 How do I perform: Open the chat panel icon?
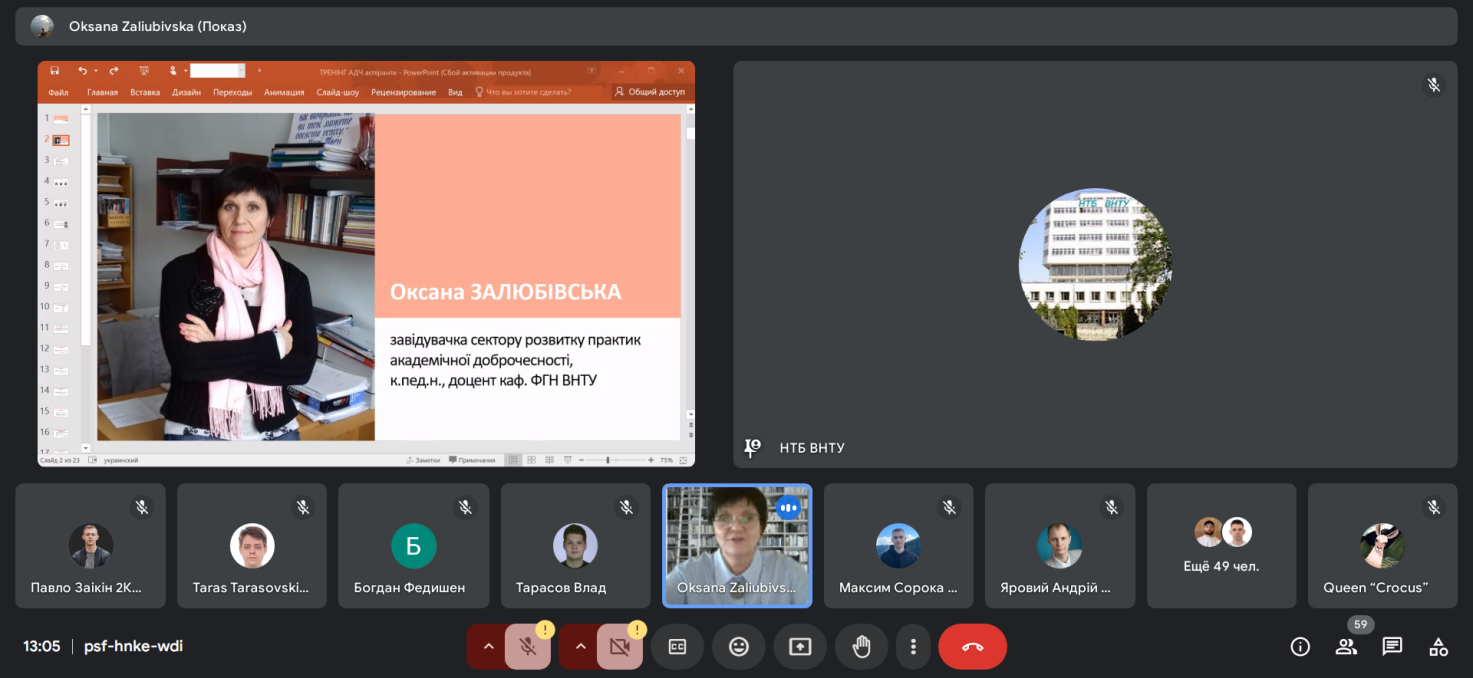pyautogui.click(x=1392, y=646)
